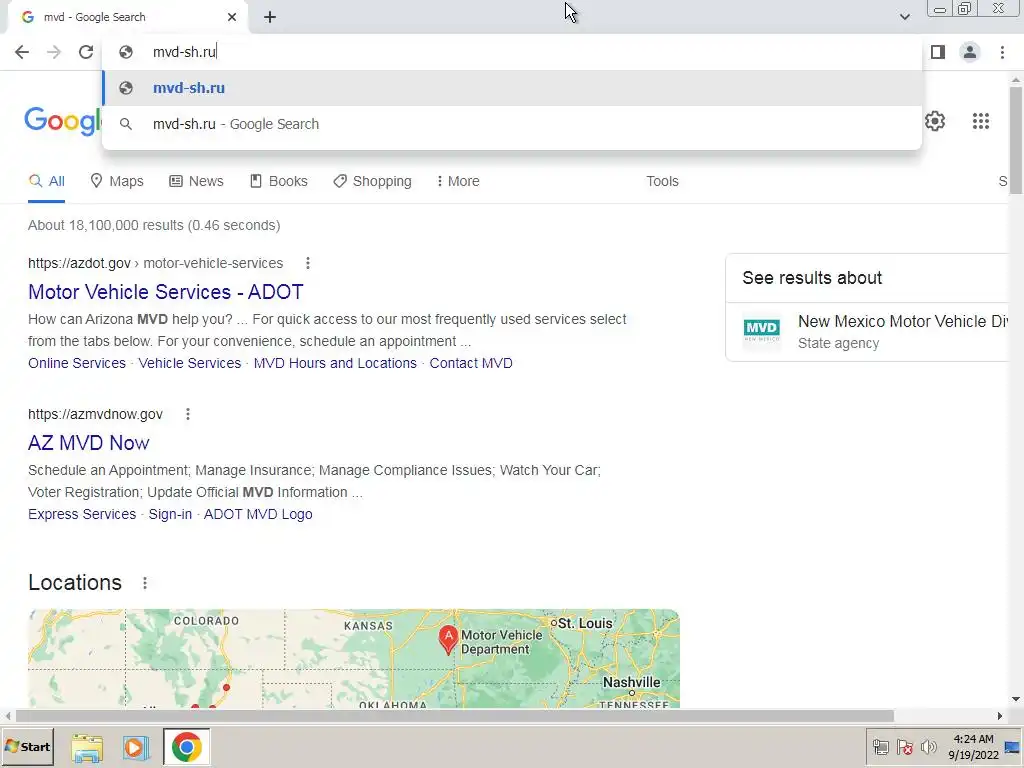This screenshot has width=1024, height=768.
Task: Open the search Tools options
Action: pos(662,182)
